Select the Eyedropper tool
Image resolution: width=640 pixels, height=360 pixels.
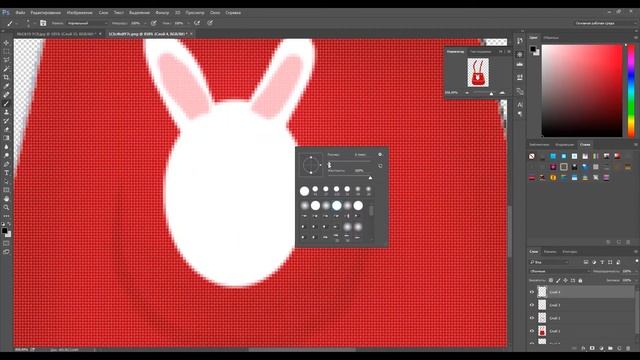pyautogui.click(x=6, y=86)
